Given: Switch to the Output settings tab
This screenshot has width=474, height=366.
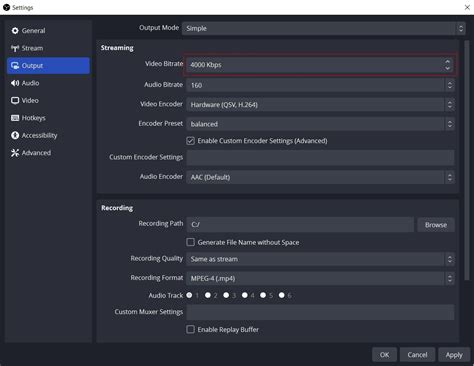Looking at the screenshot, I should pos(48,66).
